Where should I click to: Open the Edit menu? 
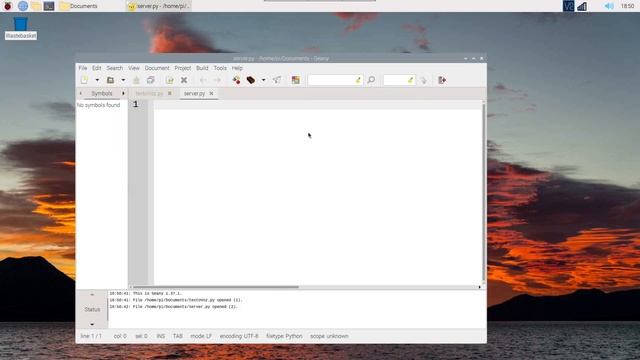96,68
